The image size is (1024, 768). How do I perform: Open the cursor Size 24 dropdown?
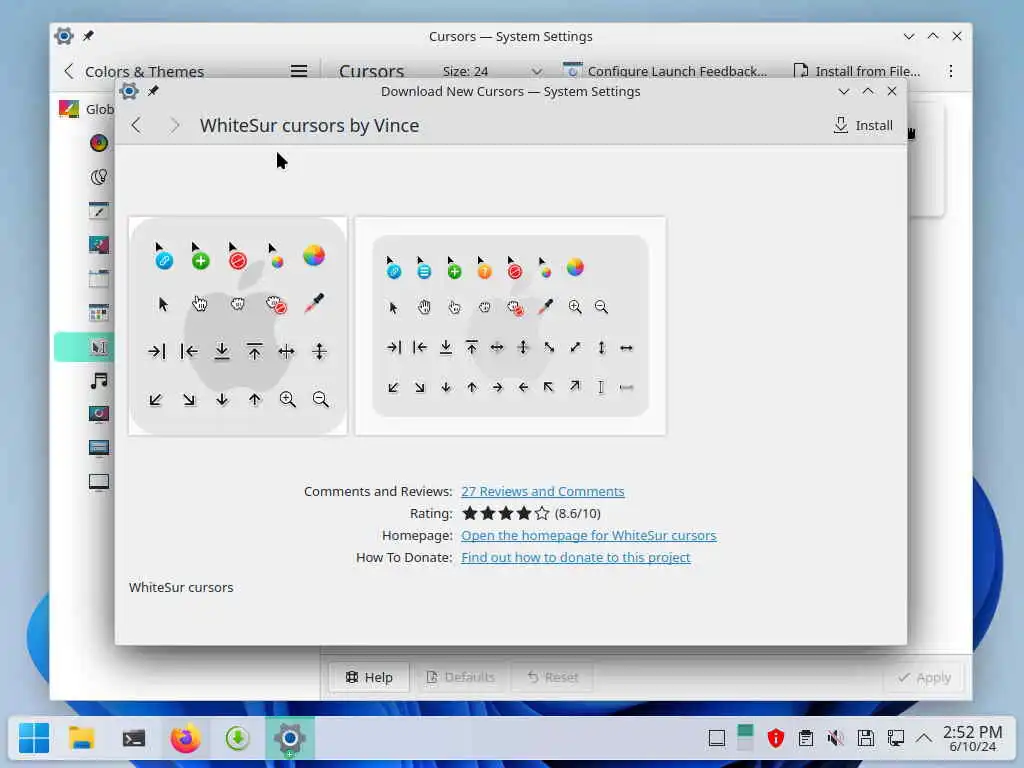click(x=491, y=71)
